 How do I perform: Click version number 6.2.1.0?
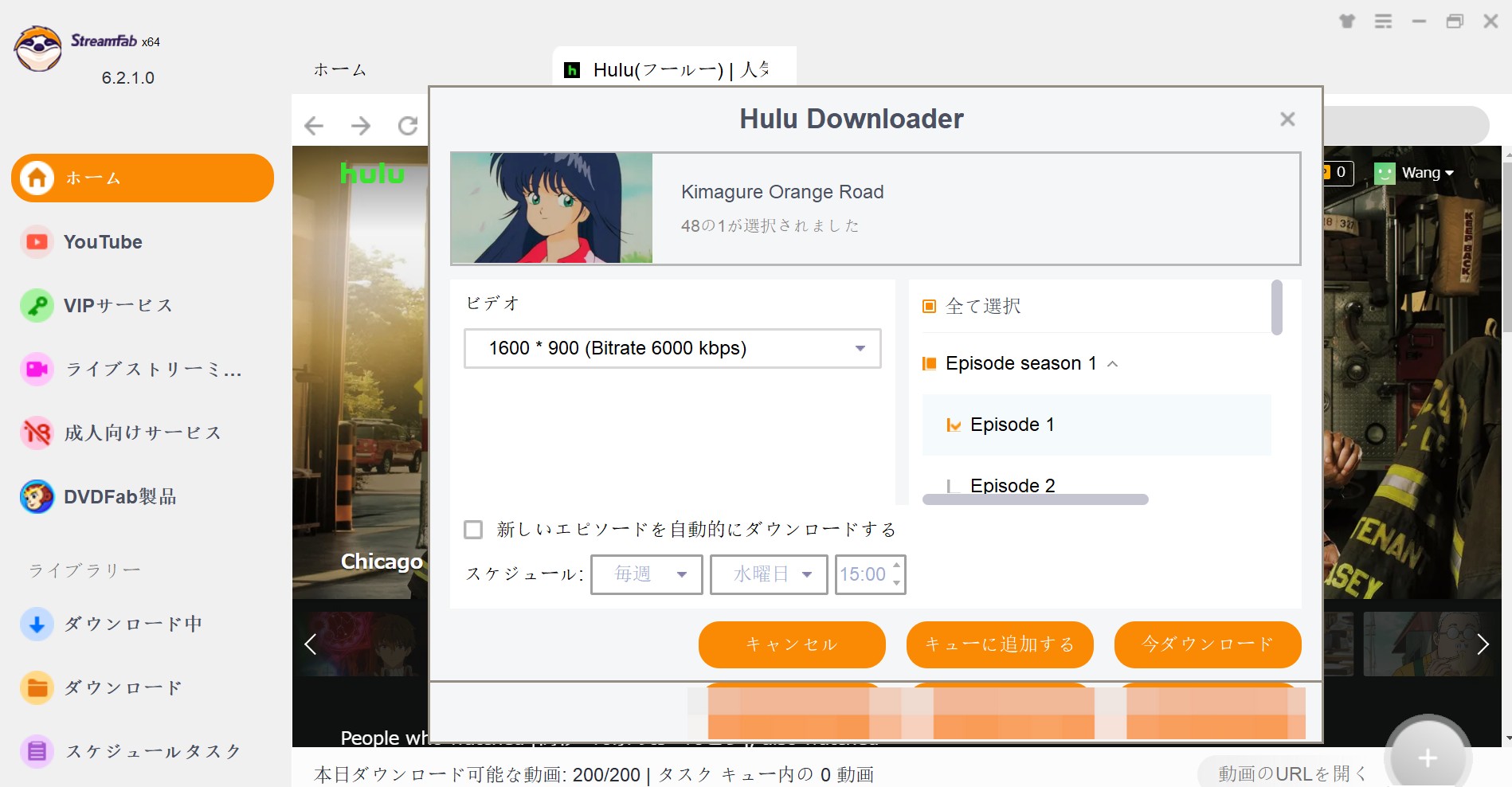pyautogui.click(x=128, y=78)
